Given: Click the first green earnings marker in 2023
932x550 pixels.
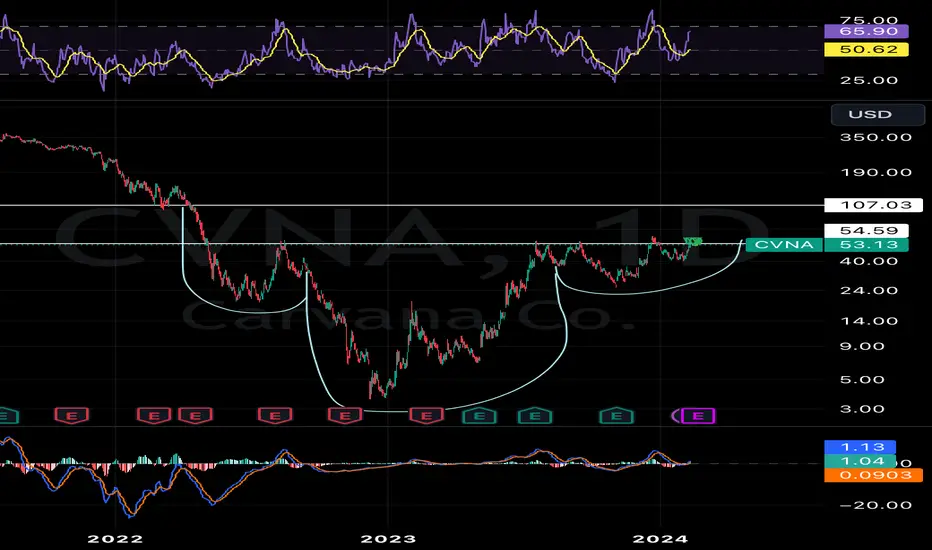Looking at the screenshot, I should coord(479,416).
